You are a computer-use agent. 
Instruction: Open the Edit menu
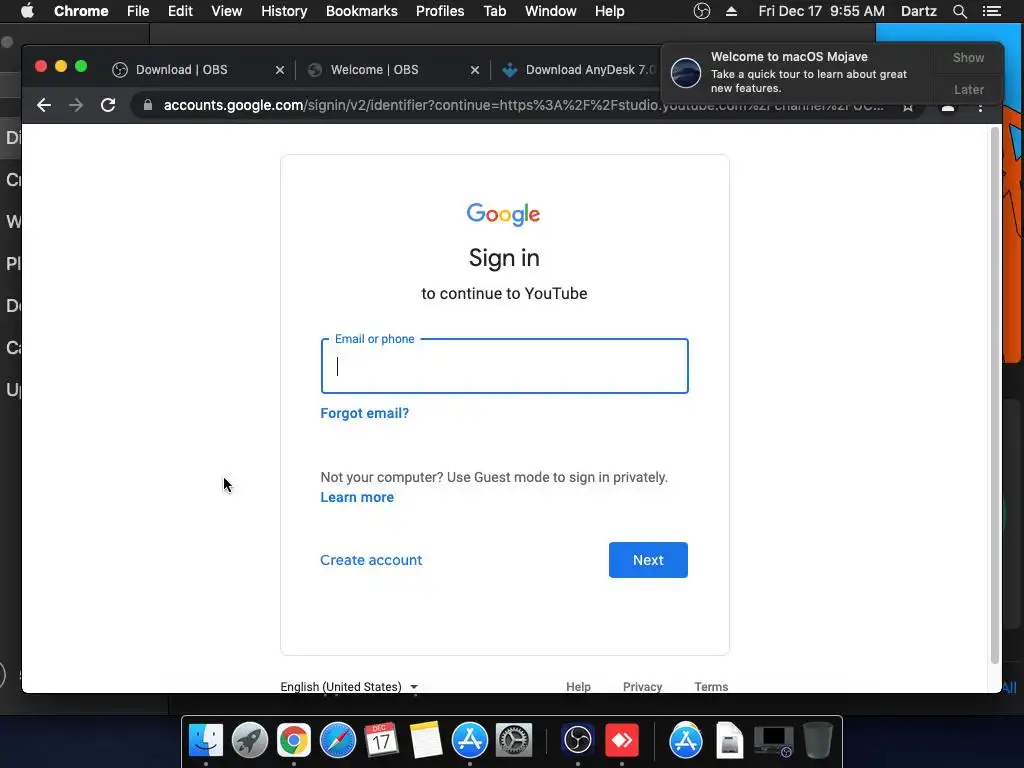pos(180,11)
